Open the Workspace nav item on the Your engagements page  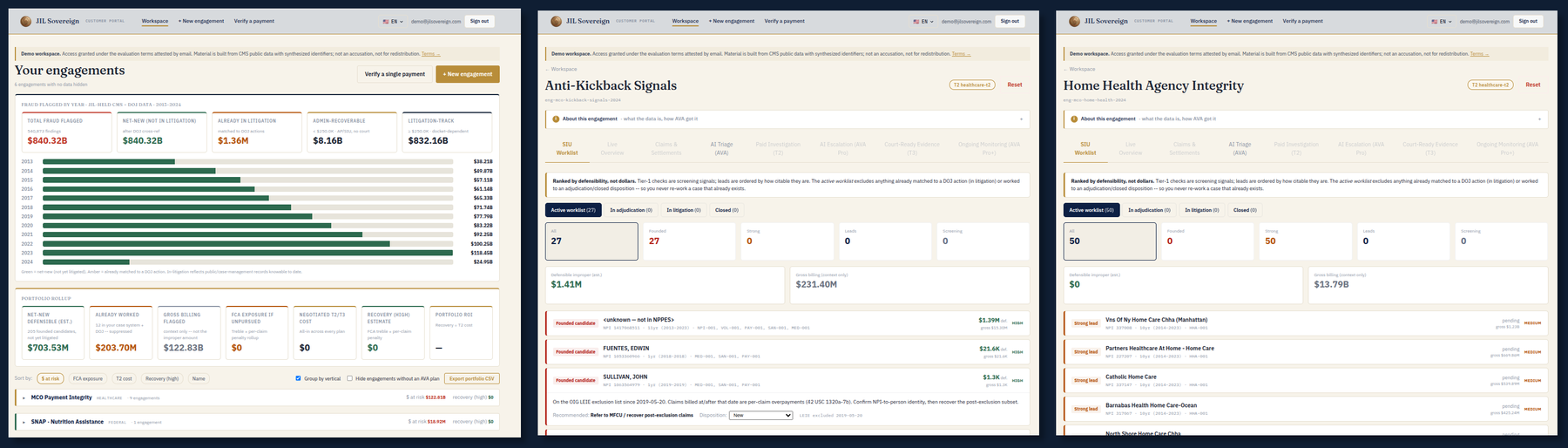pos(155,21)
